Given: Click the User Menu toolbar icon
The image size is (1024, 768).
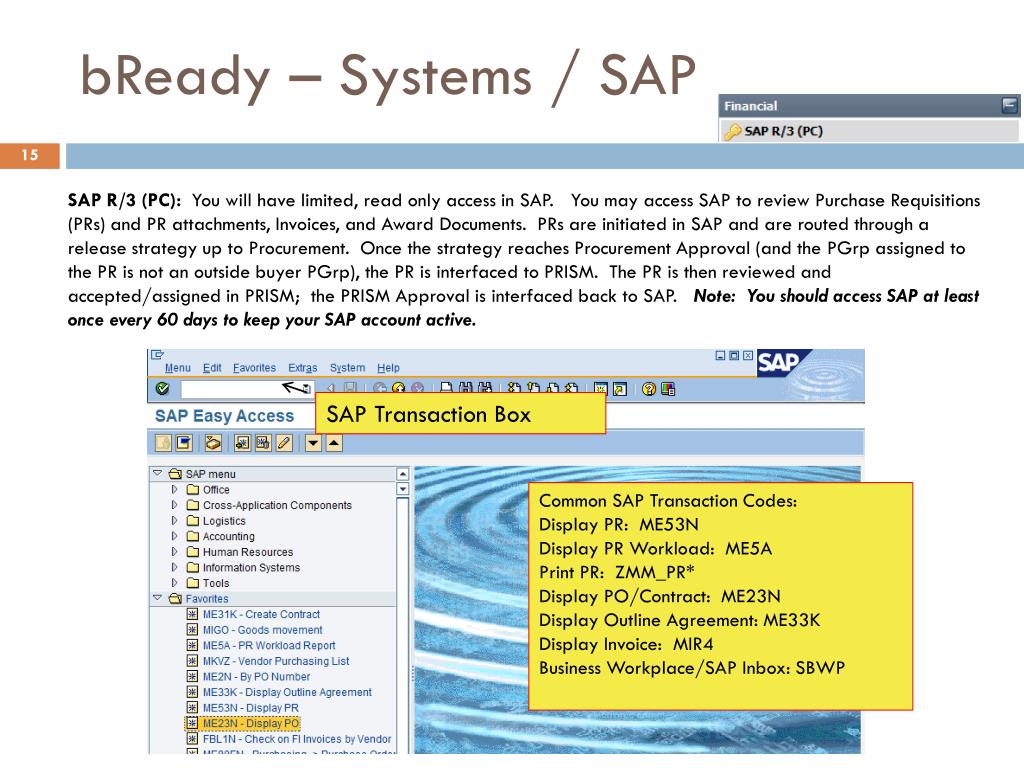Looking at the screenshot, I should coord(163,443).
